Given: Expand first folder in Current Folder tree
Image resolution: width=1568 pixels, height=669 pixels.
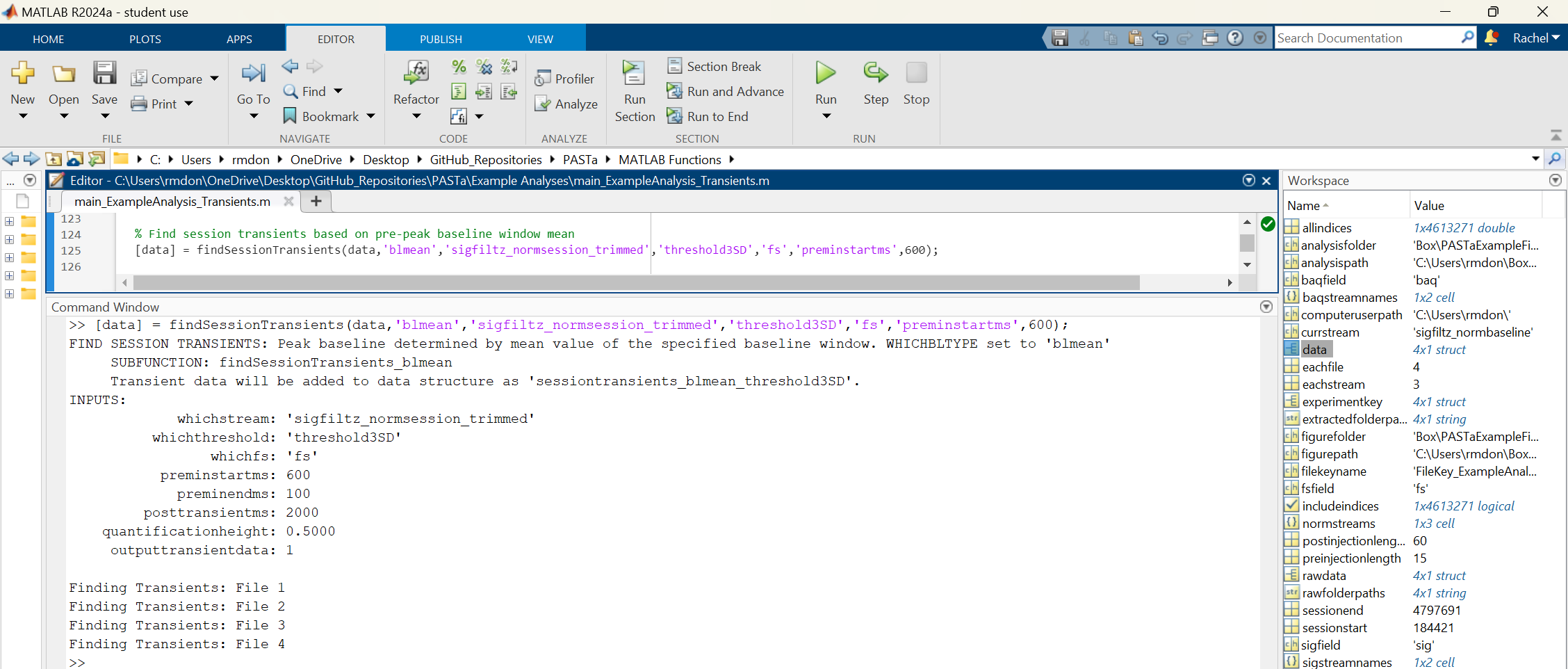Looking at the screenshot, I should click(x=10, y=221).
